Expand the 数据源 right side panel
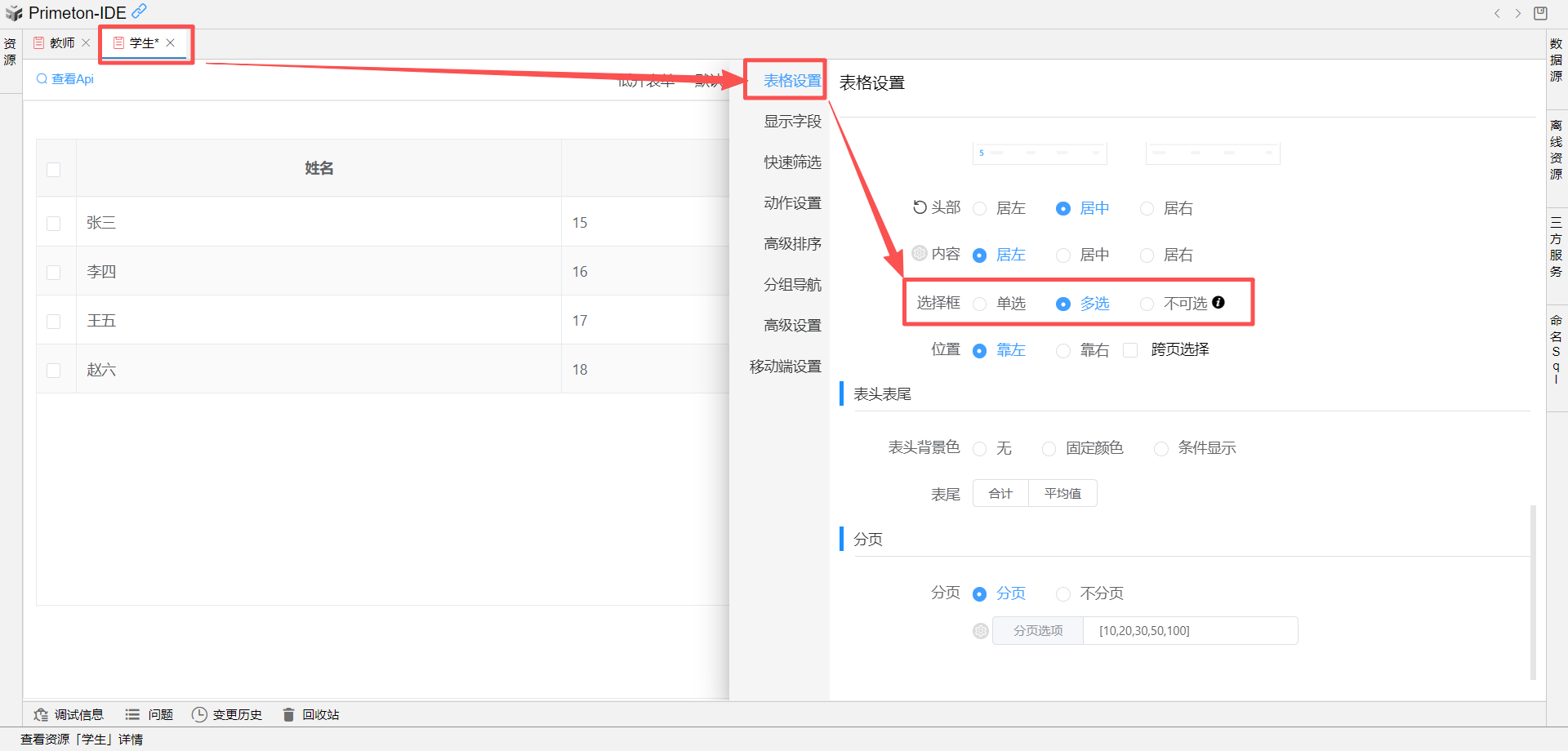The image size is (1568, 751). (x=1557, y=60)
